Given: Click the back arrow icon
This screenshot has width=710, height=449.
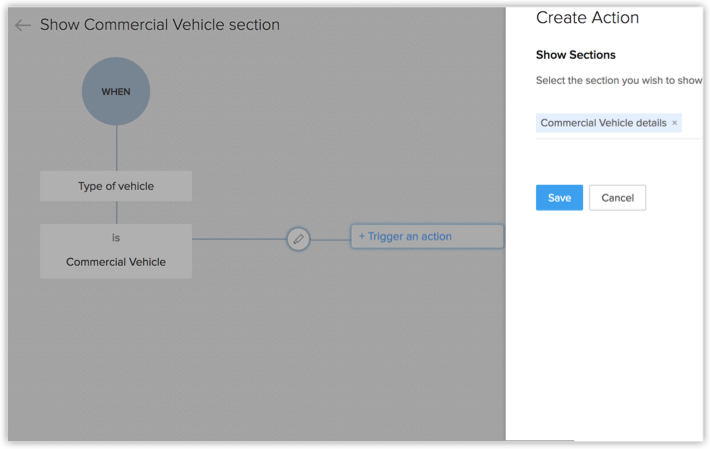Looking at the screenshot, I should 23,25.
